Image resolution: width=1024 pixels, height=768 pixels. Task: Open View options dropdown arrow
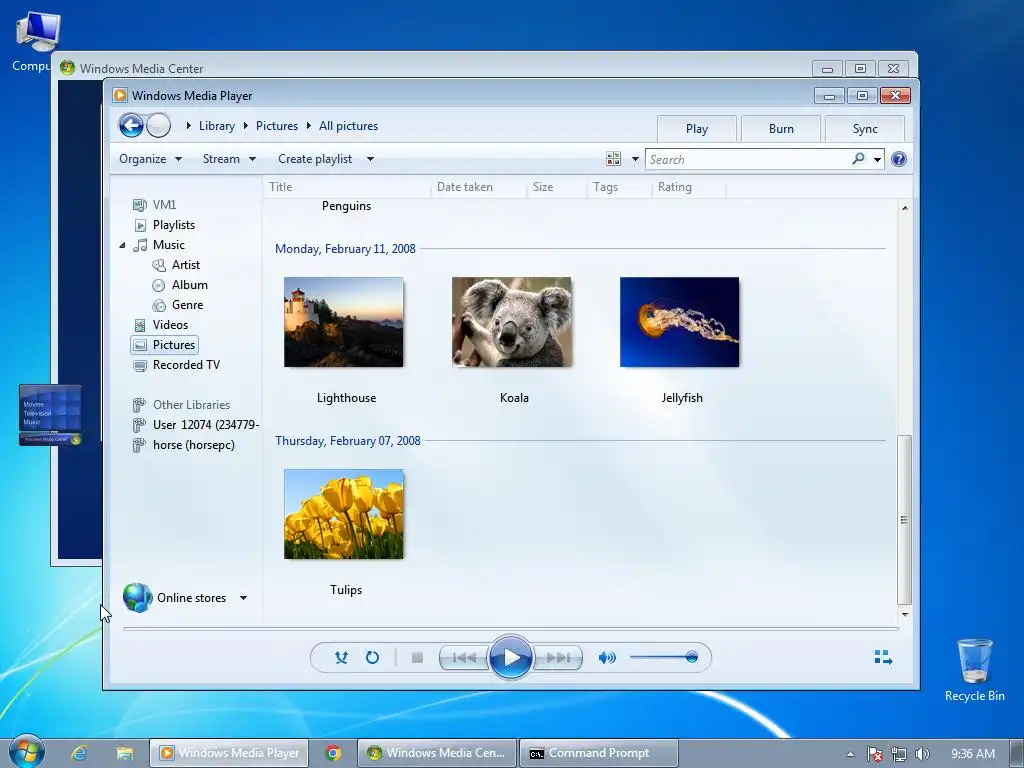(x=635, y=159)
